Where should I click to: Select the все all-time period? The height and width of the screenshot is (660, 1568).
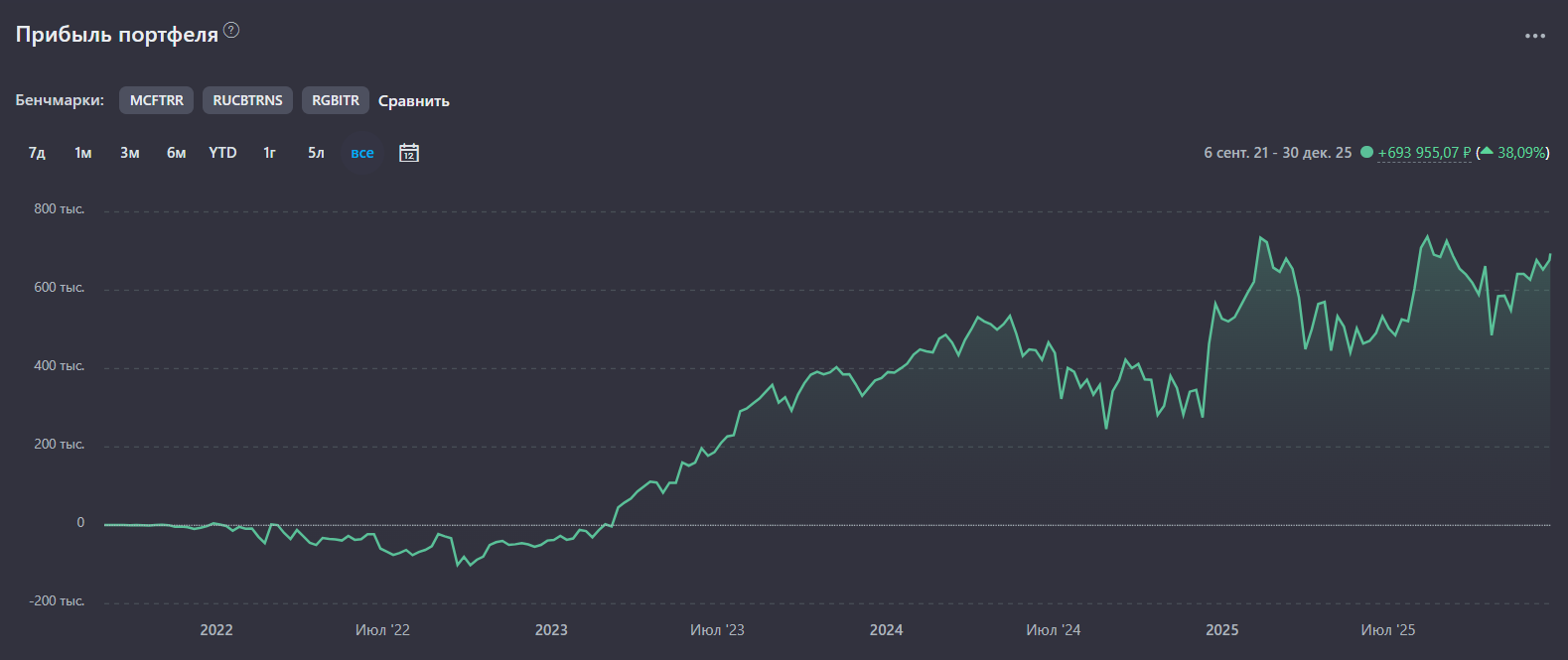click(x=362, y=153)
